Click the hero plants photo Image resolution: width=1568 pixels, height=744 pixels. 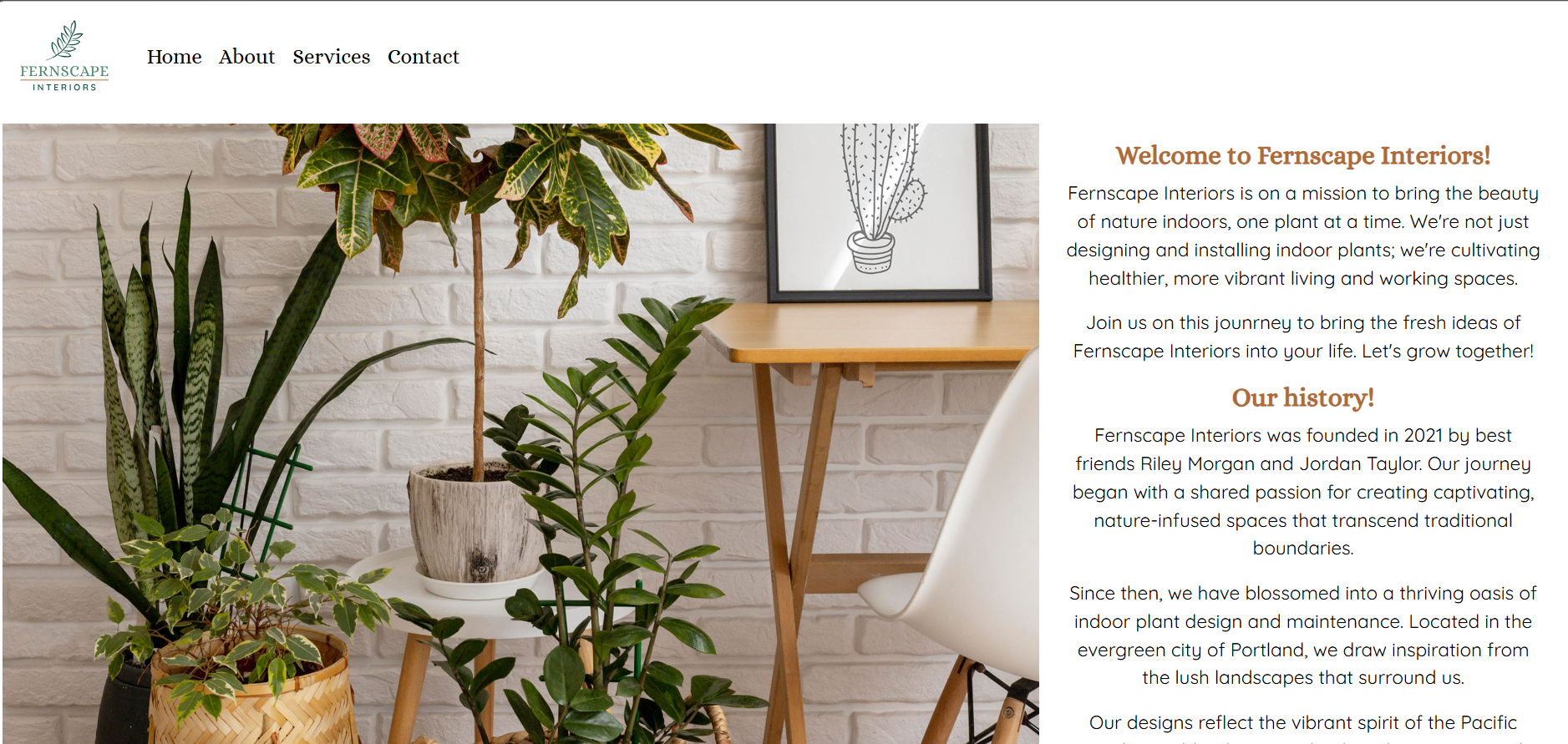pos(520,433)
